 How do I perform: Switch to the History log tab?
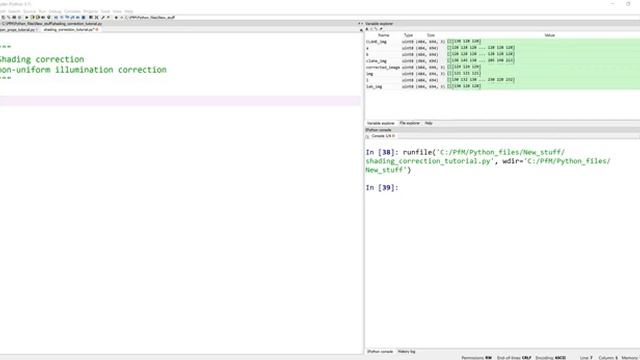(406, 351)
